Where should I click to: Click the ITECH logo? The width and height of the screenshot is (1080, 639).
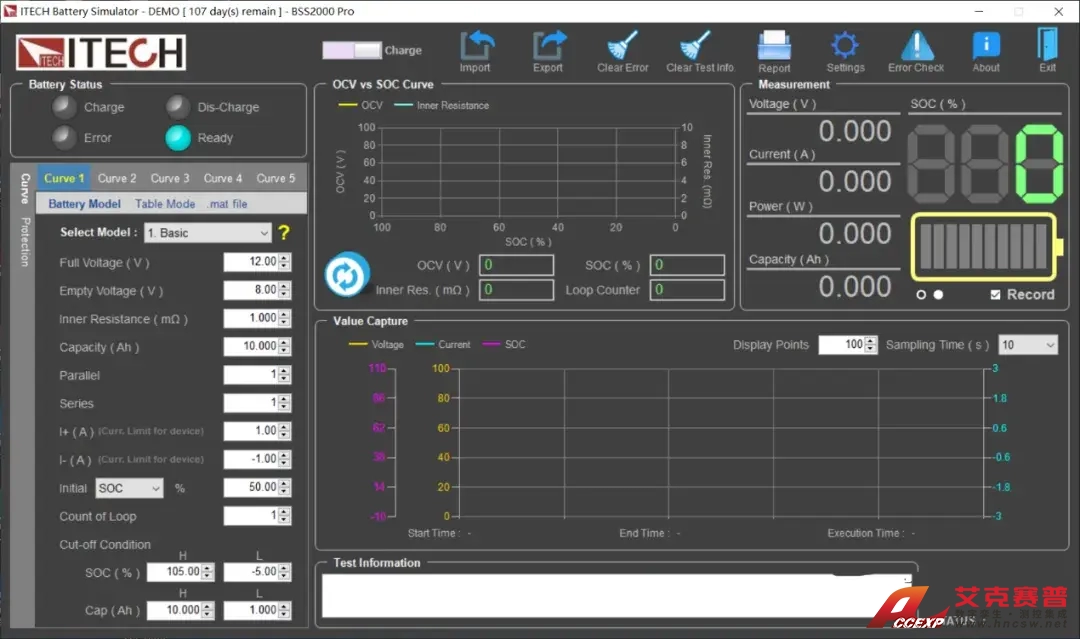[x=101, y=53]
